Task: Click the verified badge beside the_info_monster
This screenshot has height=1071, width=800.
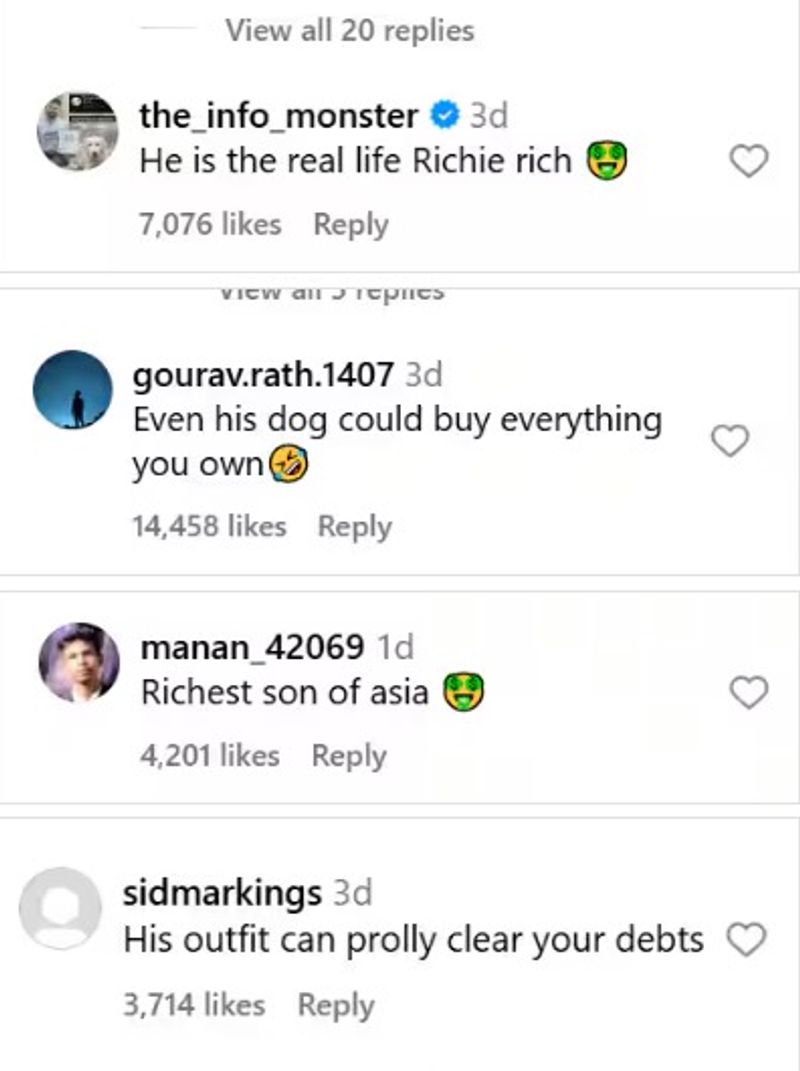Action: 443,117
